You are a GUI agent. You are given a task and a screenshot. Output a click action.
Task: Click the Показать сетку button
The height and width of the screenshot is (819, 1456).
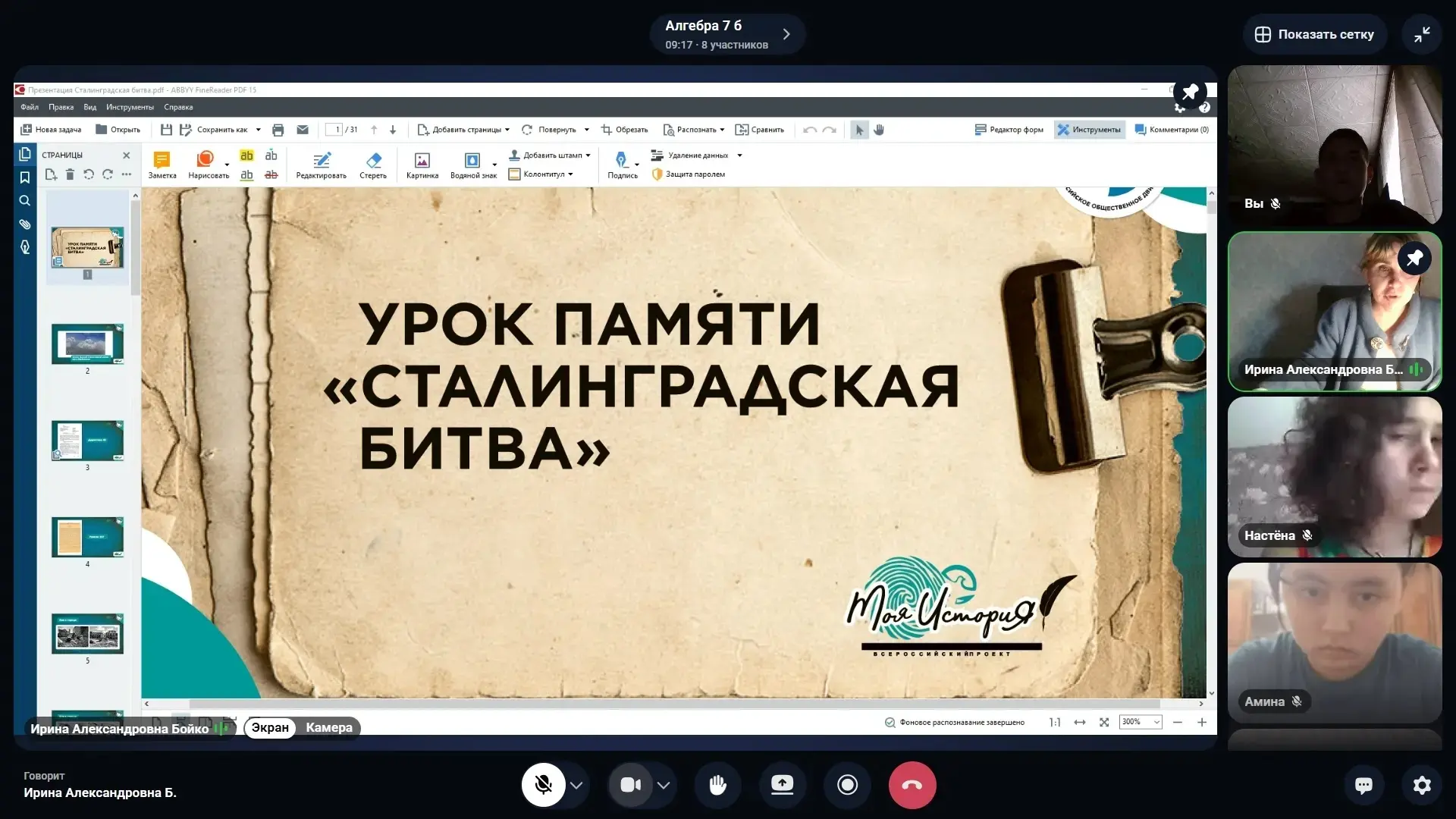(x=1314, y=34)
